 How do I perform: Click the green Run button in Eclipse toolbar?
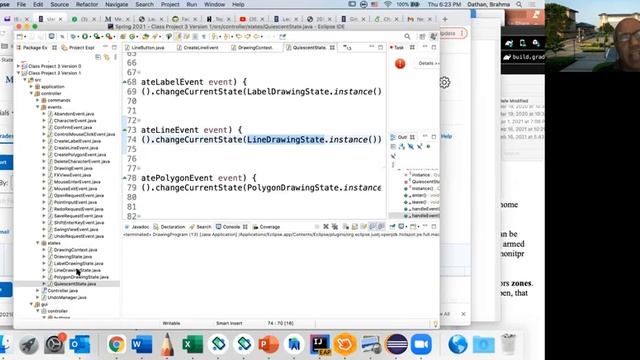pos(85,36)
